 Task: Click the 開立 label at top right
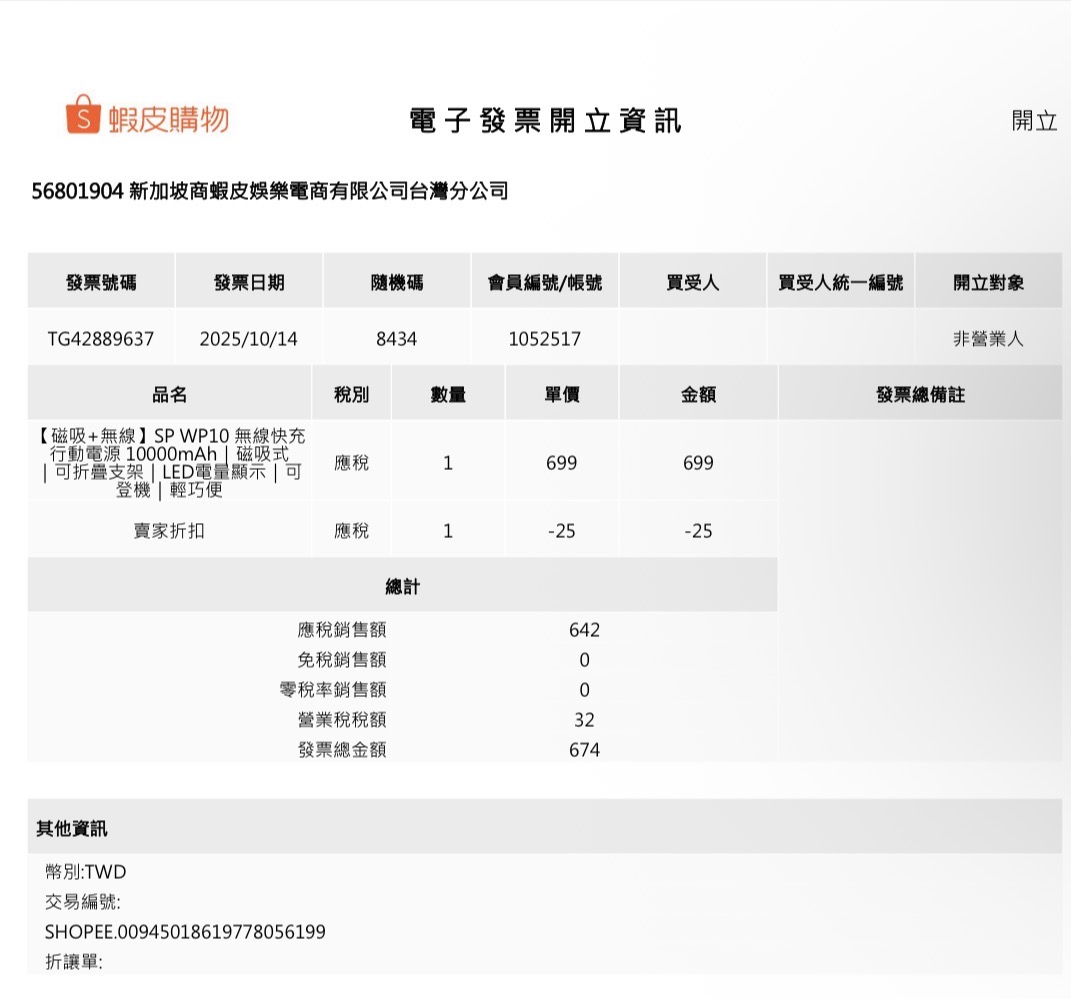tap(1034, 121)
